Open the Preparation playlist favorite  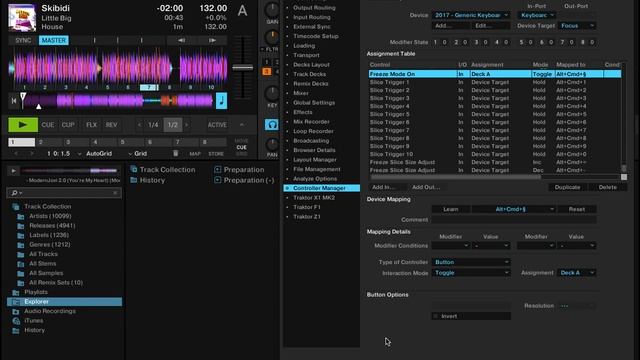pos(239,169)
